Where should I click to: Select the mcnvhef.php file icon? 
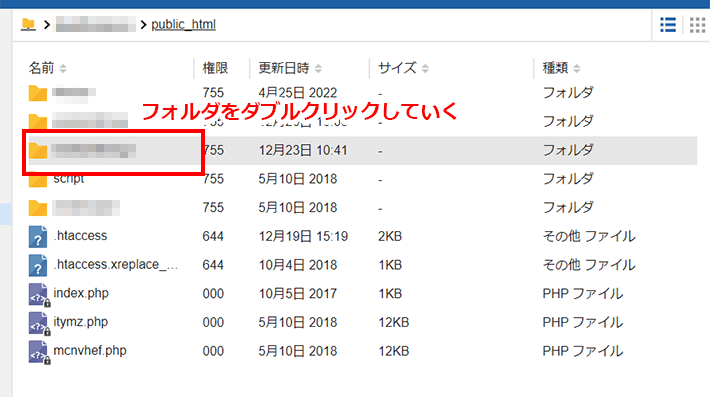coord(39,352)
